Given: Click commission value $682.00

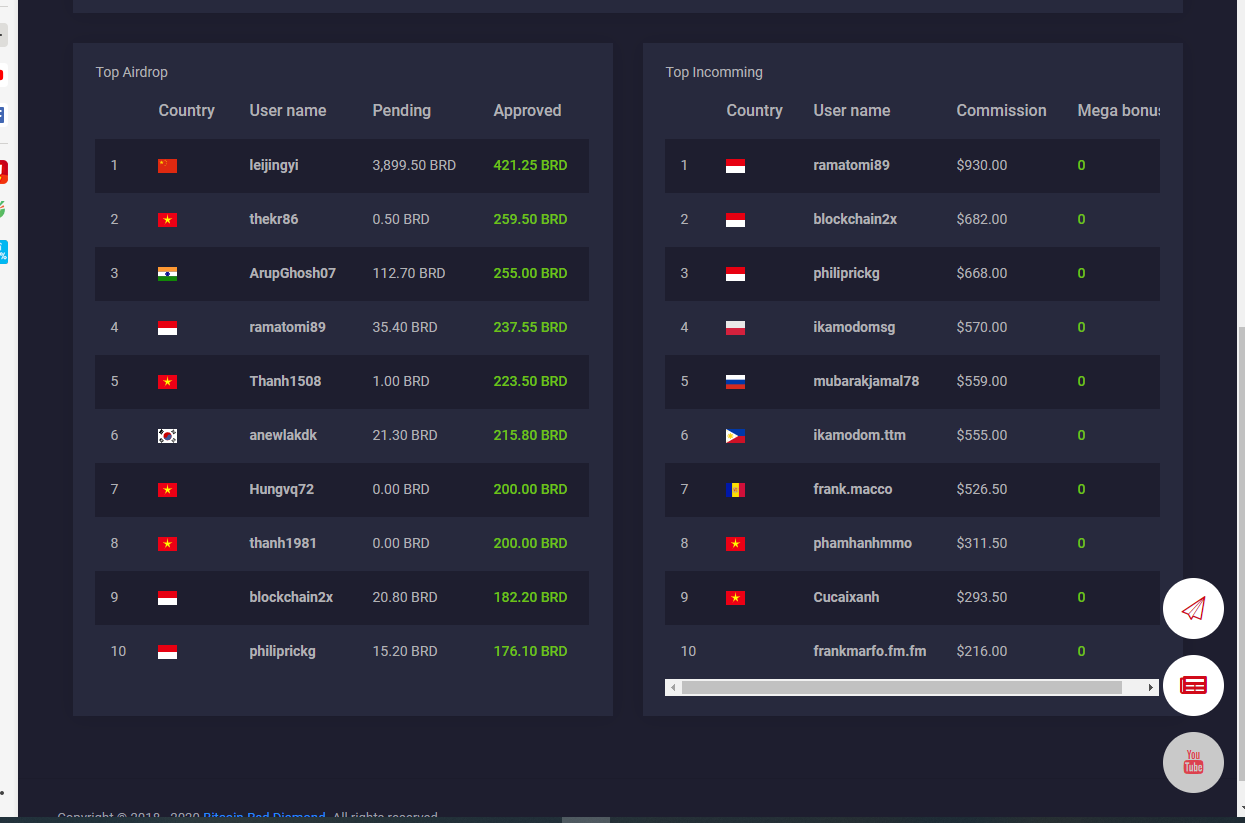Looking at the screenshot, I should click(x=982, y=219).
